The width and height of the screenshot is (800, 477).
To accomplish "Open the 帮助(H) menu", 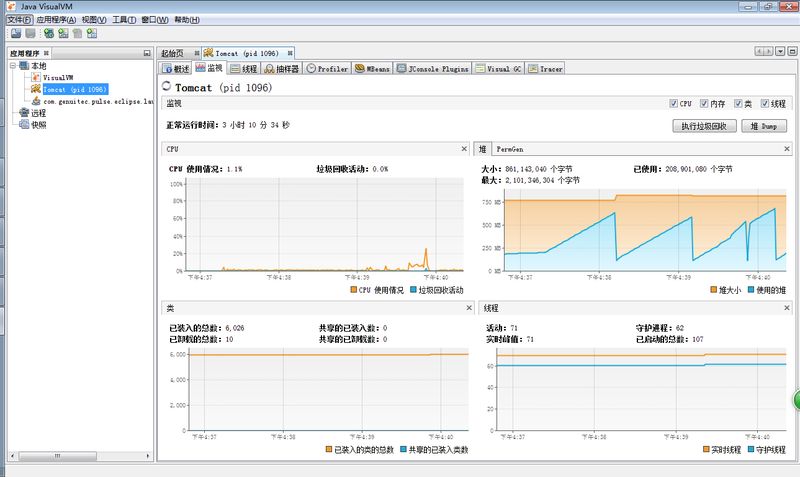I will tap(187, 20).
